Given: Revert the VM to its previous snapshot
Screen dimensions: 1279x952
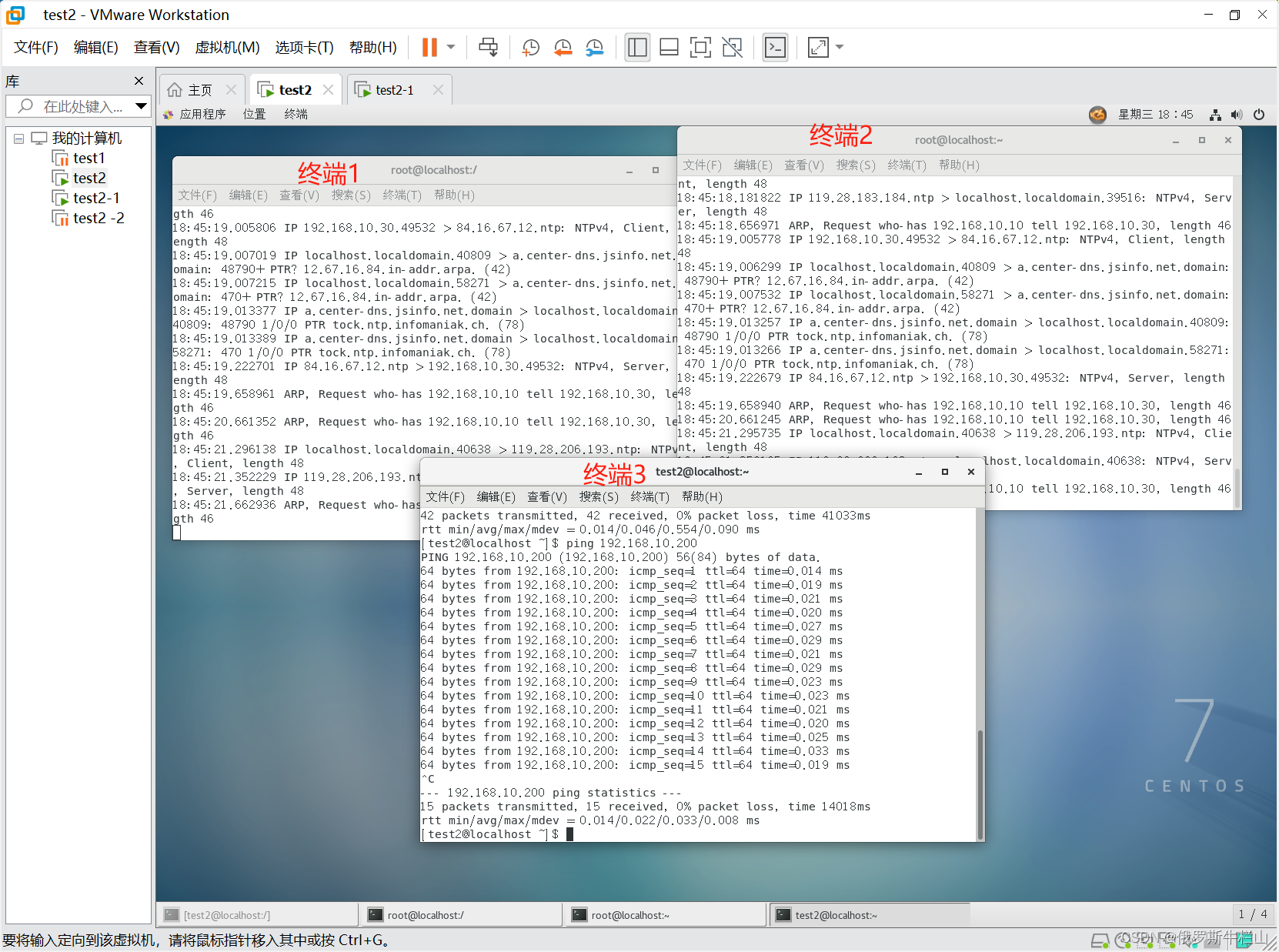Looking at the screenshot, I should point(563,48).
